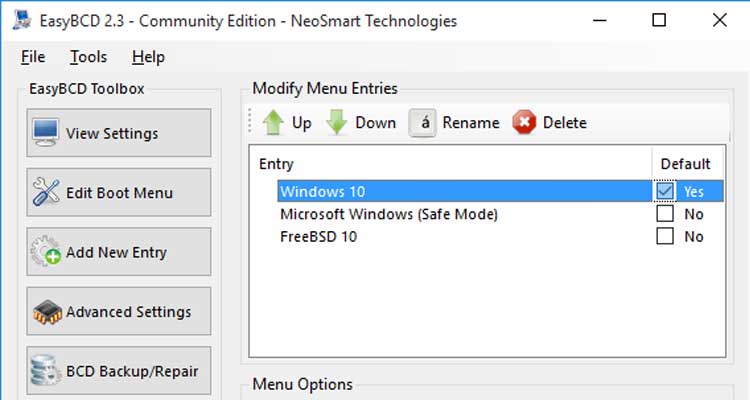
Task: Check default box for Microsoft Windows Safe Mode
Action: tap(665, 214)
